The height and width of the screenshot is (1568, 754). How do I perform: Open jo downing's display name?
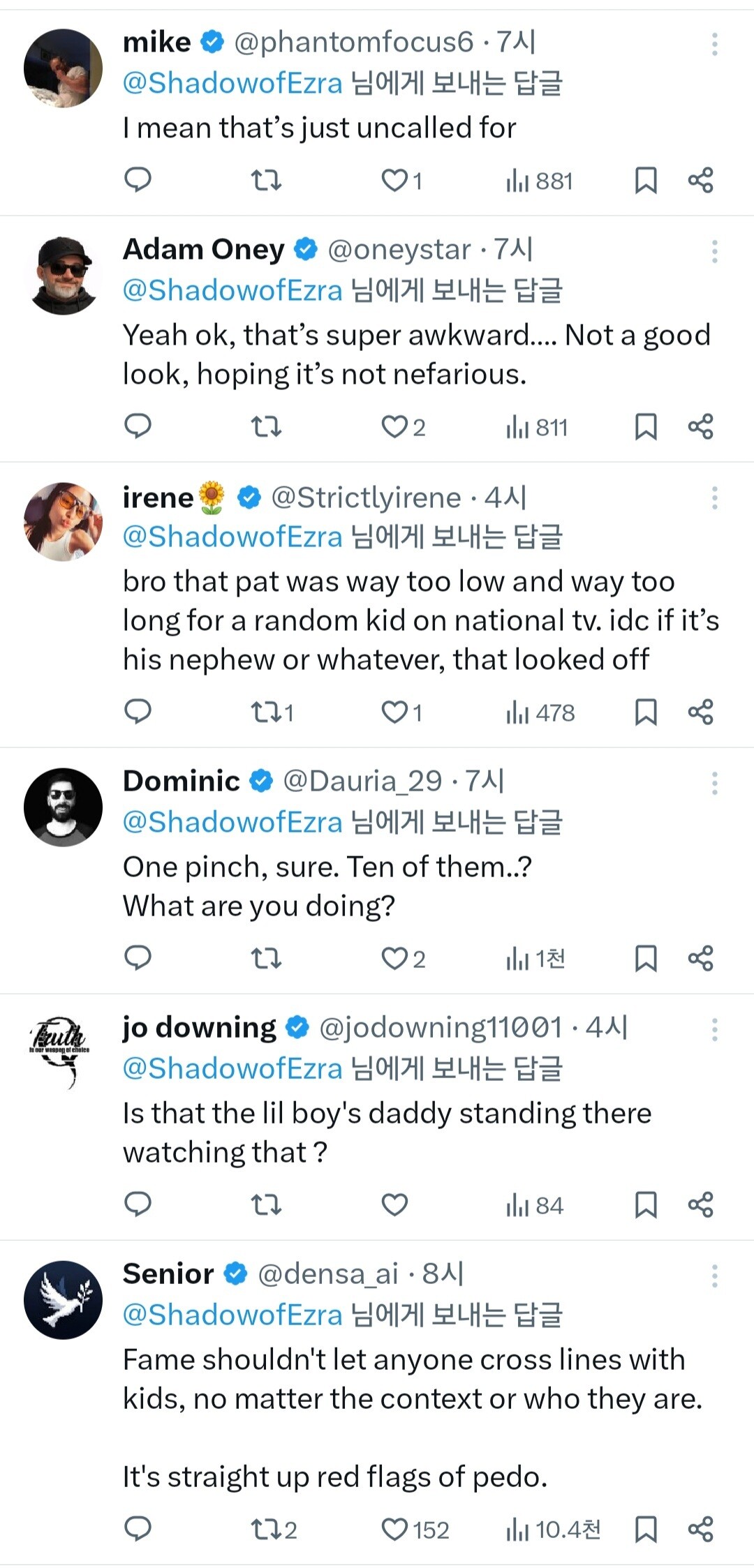click(x=199, y=1028)
